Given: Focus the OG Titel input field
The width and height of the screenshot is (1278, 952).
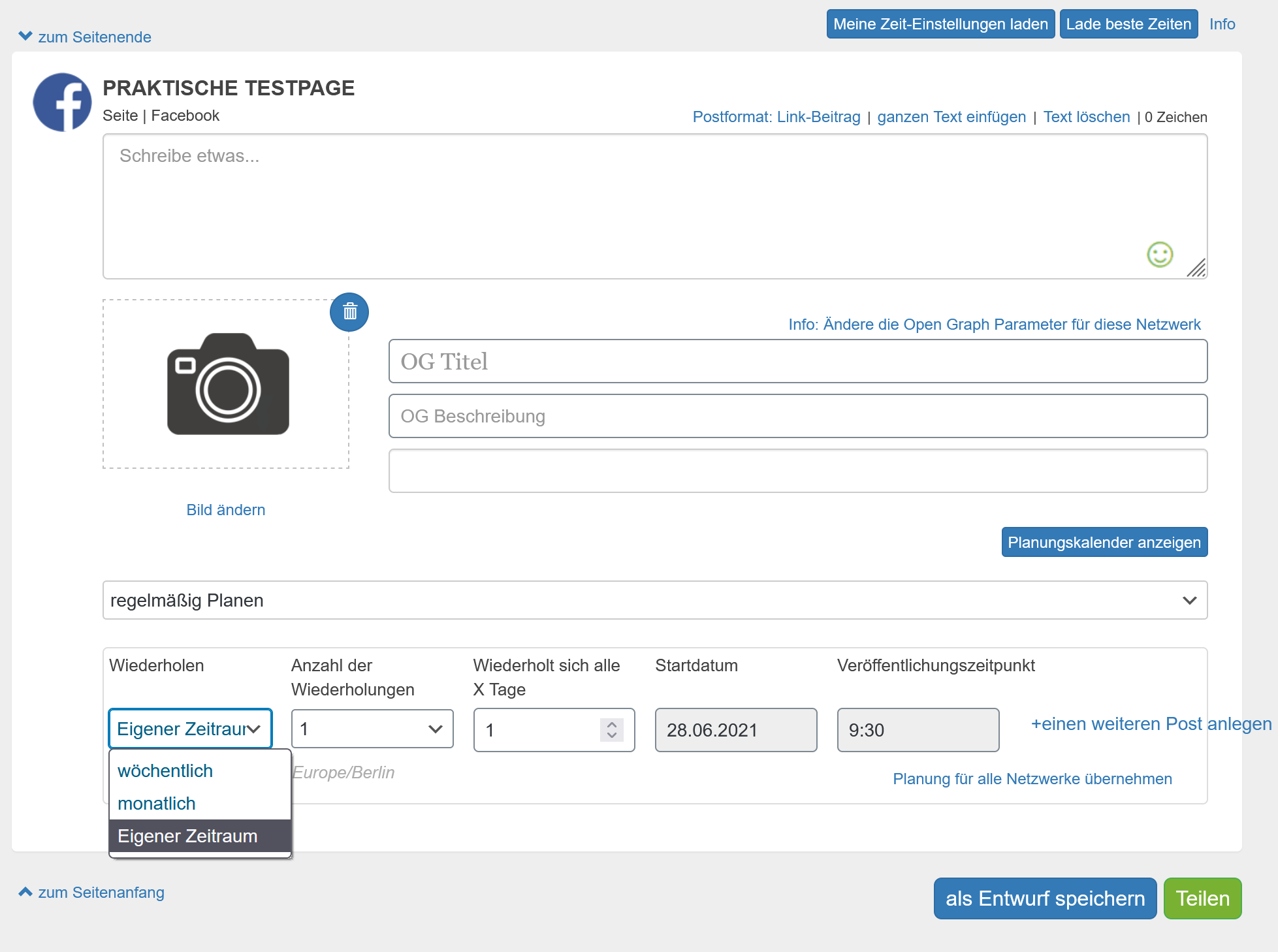Looking at the screenshot, I should [797, 361].
